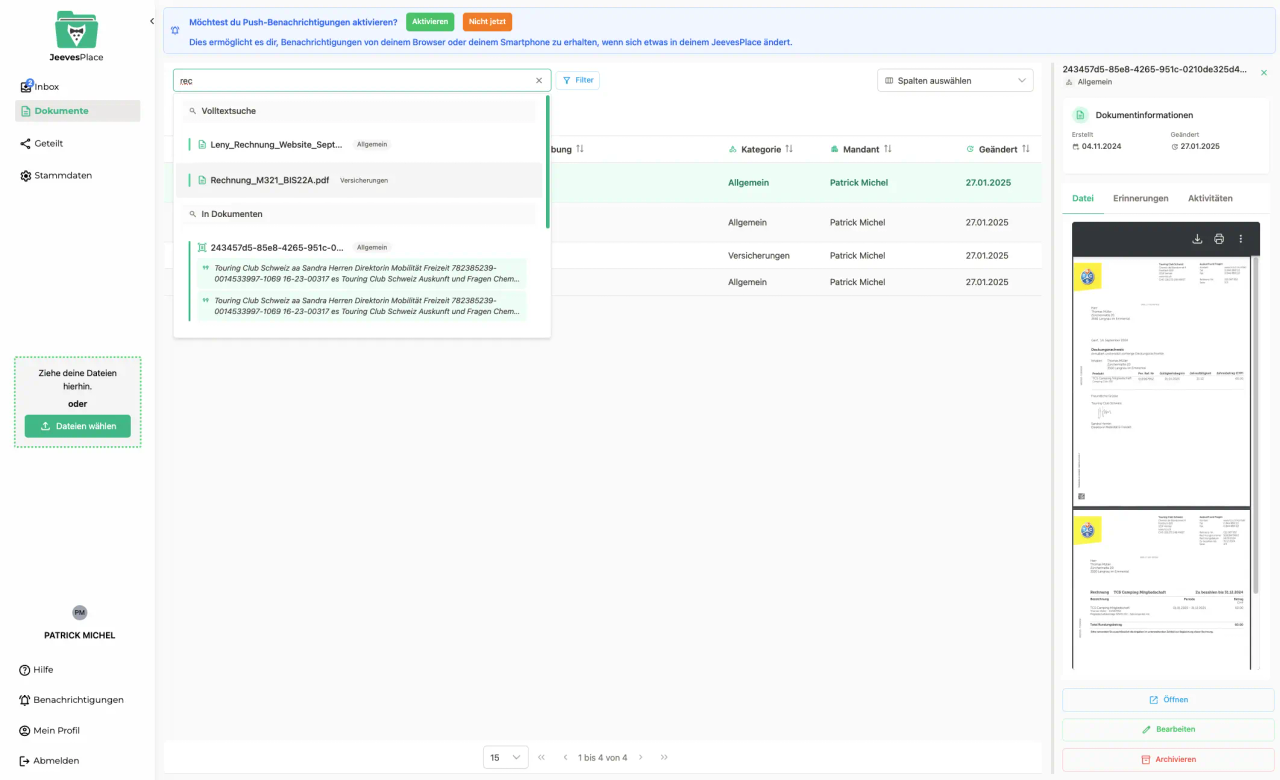This screenshot has height=780, width=1280.
Task: Click inside the search field showing rec
Action: tap(300, 80)
